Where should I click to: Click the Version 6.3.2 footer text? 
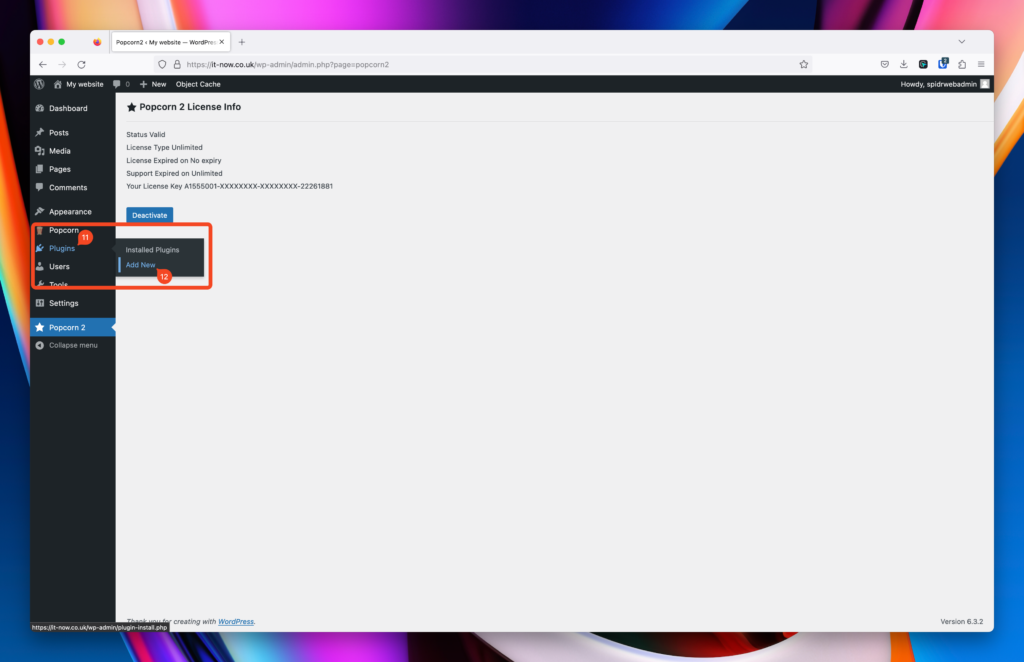(961, 622)
